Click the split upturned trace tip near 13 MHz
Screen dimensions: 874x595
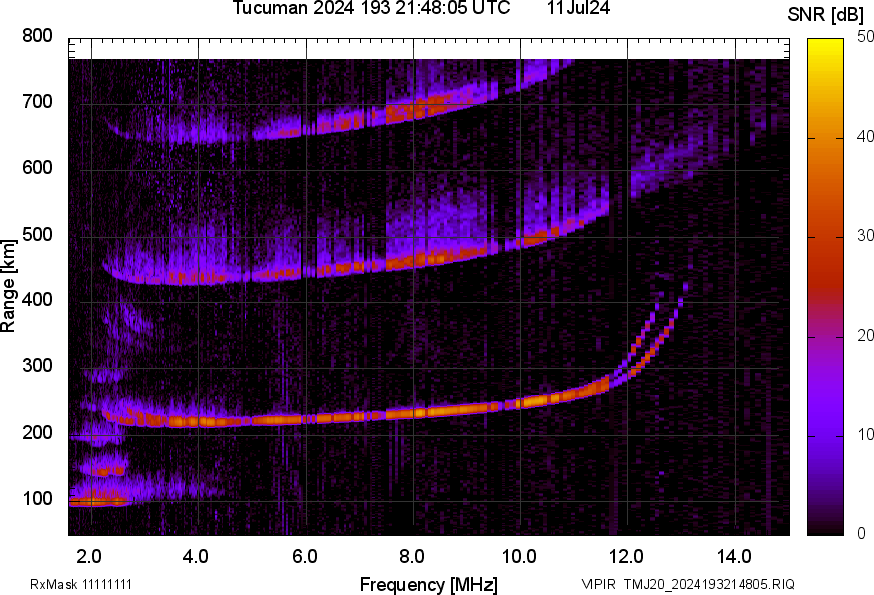pos(684,286)
